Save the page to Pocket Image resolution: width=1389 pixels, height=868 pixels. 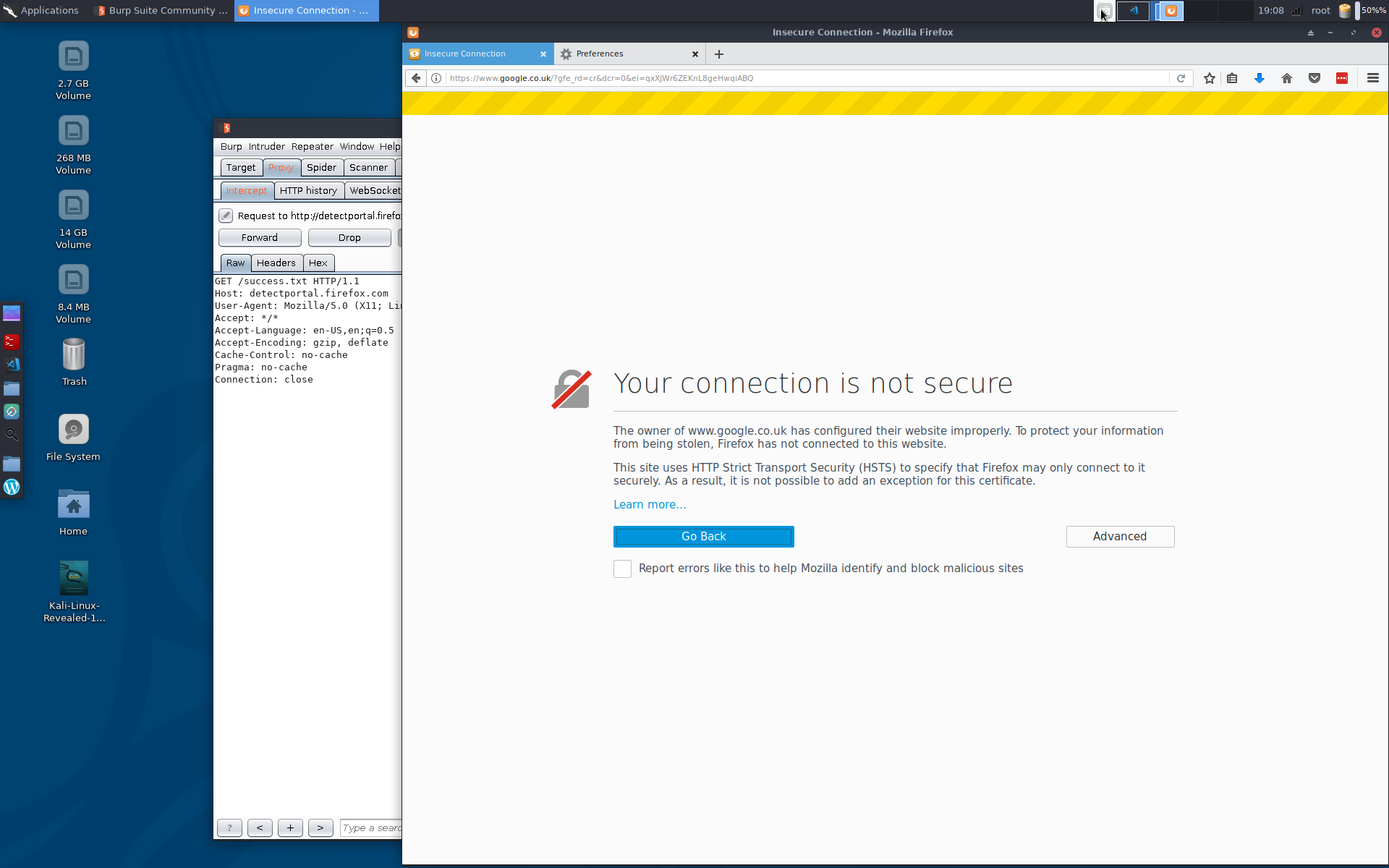(x=1314, y=78)
